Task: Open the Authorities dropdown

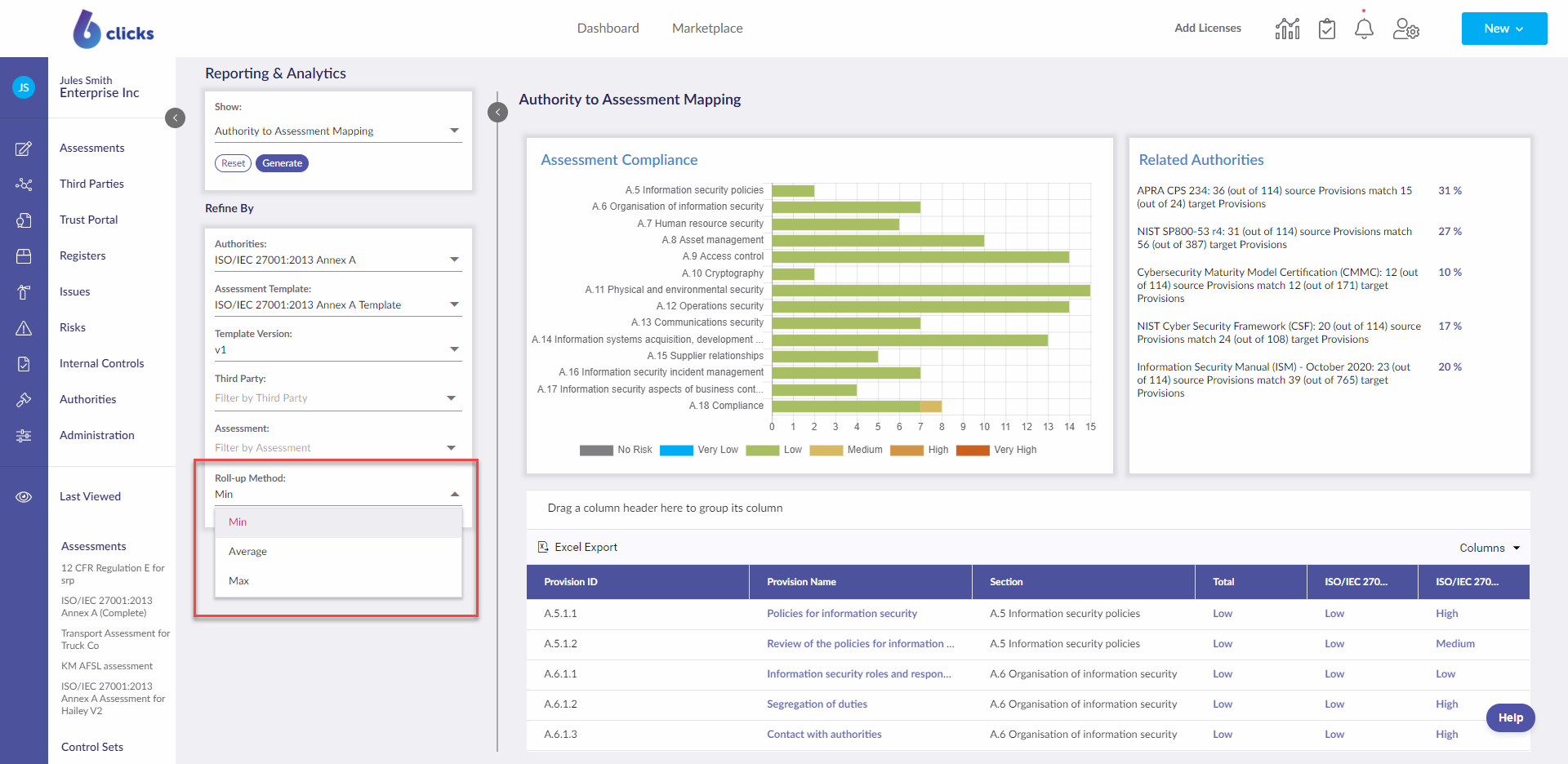Action: pos(338,260)
